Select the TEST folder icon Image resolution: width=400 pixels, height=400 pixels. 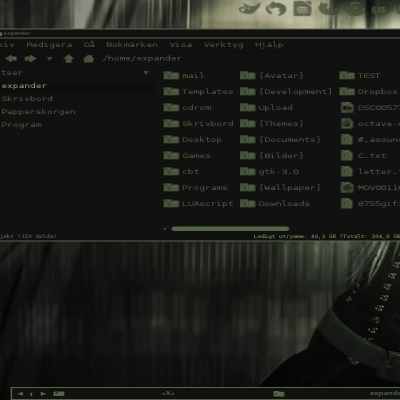[347, 76]
